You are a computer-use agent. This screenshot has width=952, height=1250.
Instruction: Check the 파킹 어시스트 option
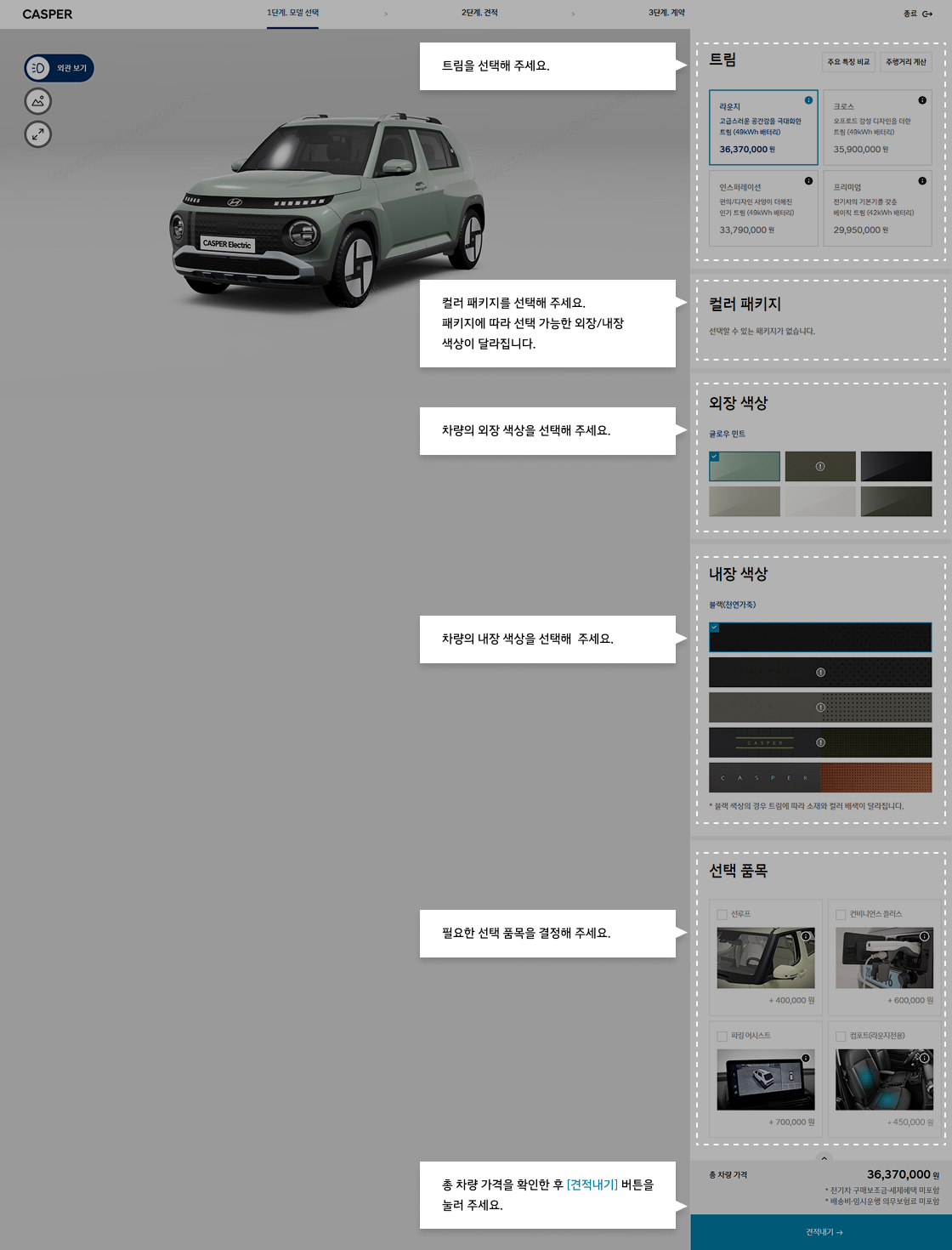[722, 1037]
